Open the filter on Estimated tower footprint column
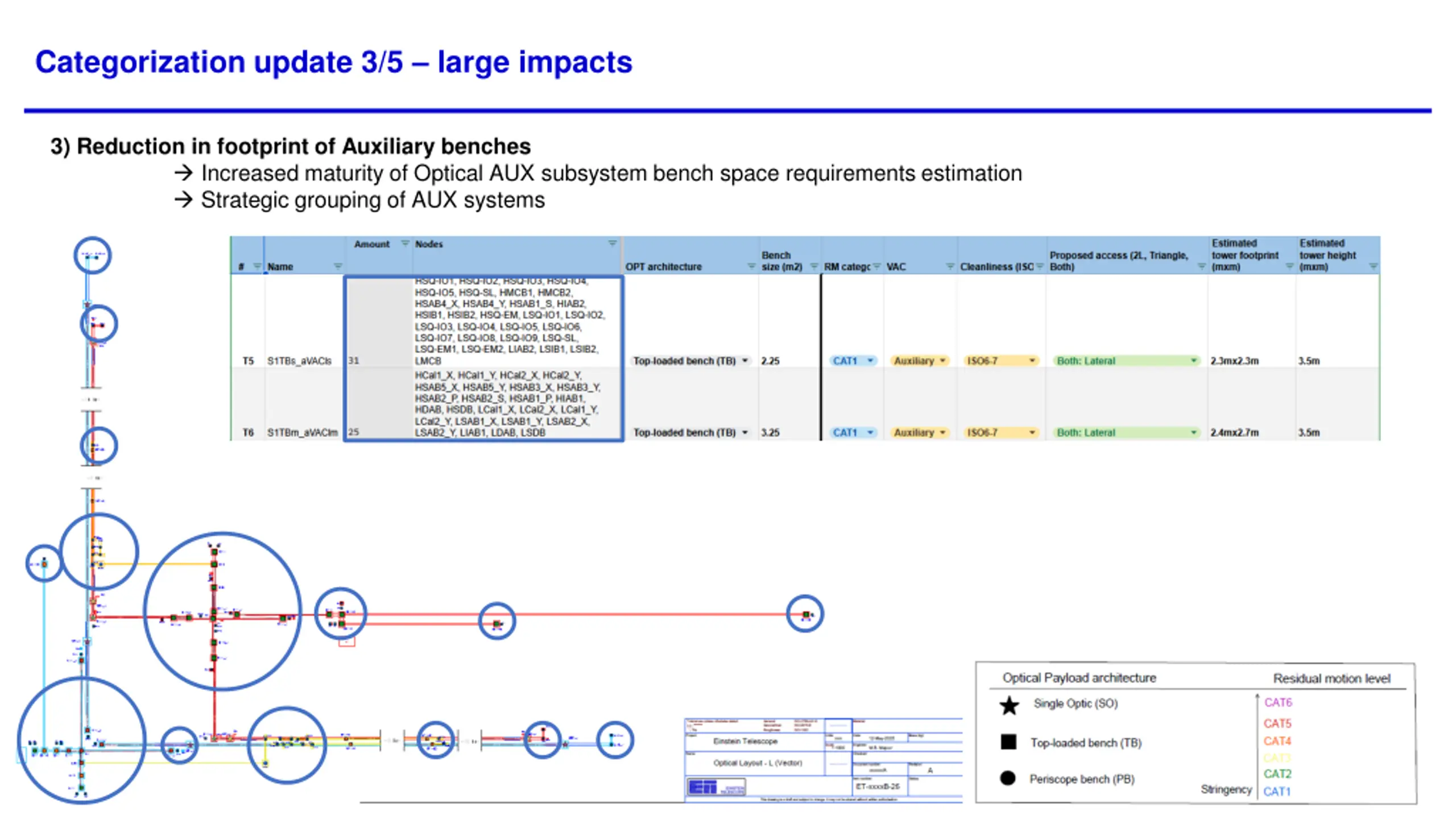The image size is (1456, 819). tap(1290, 266)
